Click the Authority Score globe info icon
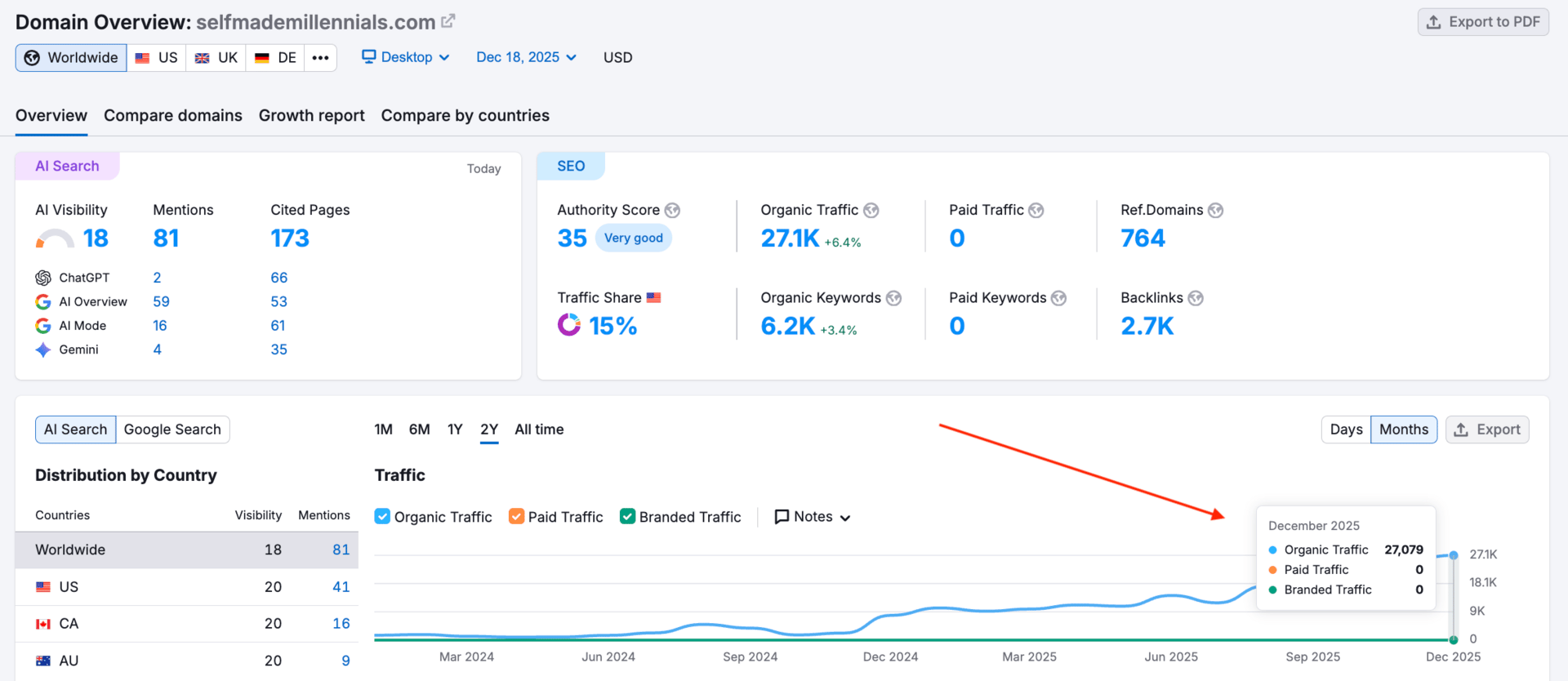 [x=672, y=211]
